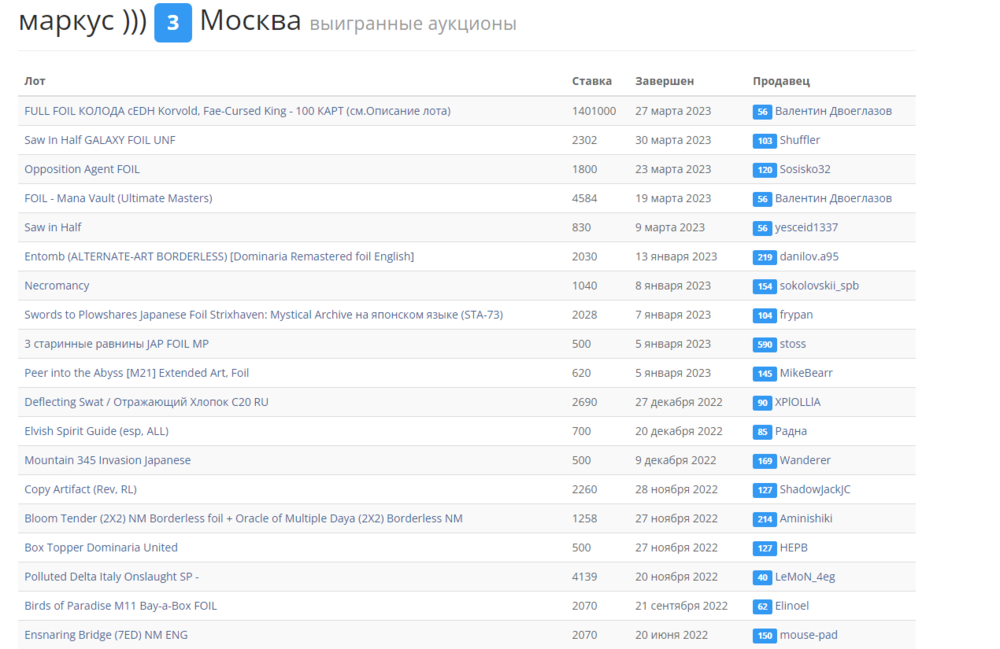
Task: Open the Opposition Agent FOIL lot
Action: click(x=82, y=169)
